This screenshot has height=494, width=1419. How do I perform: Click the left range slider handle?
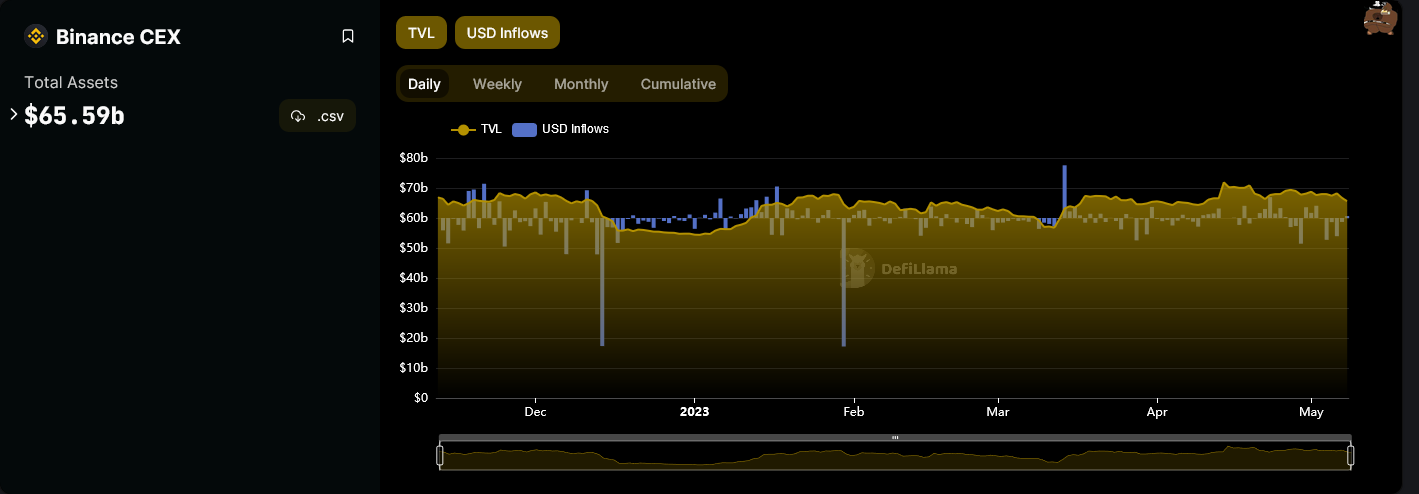[439, 456]
